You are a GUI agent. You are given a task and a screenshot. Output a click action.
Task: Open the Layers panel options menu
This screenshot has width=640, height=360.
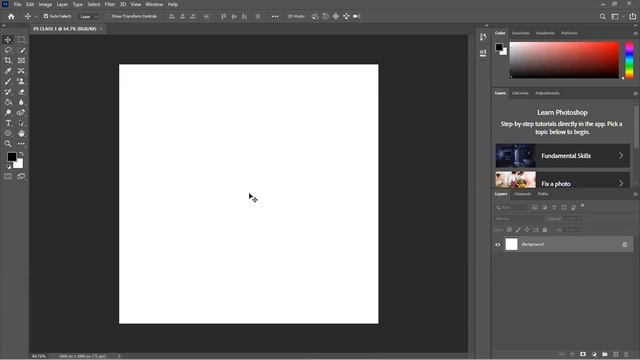[x=635, y=194]
